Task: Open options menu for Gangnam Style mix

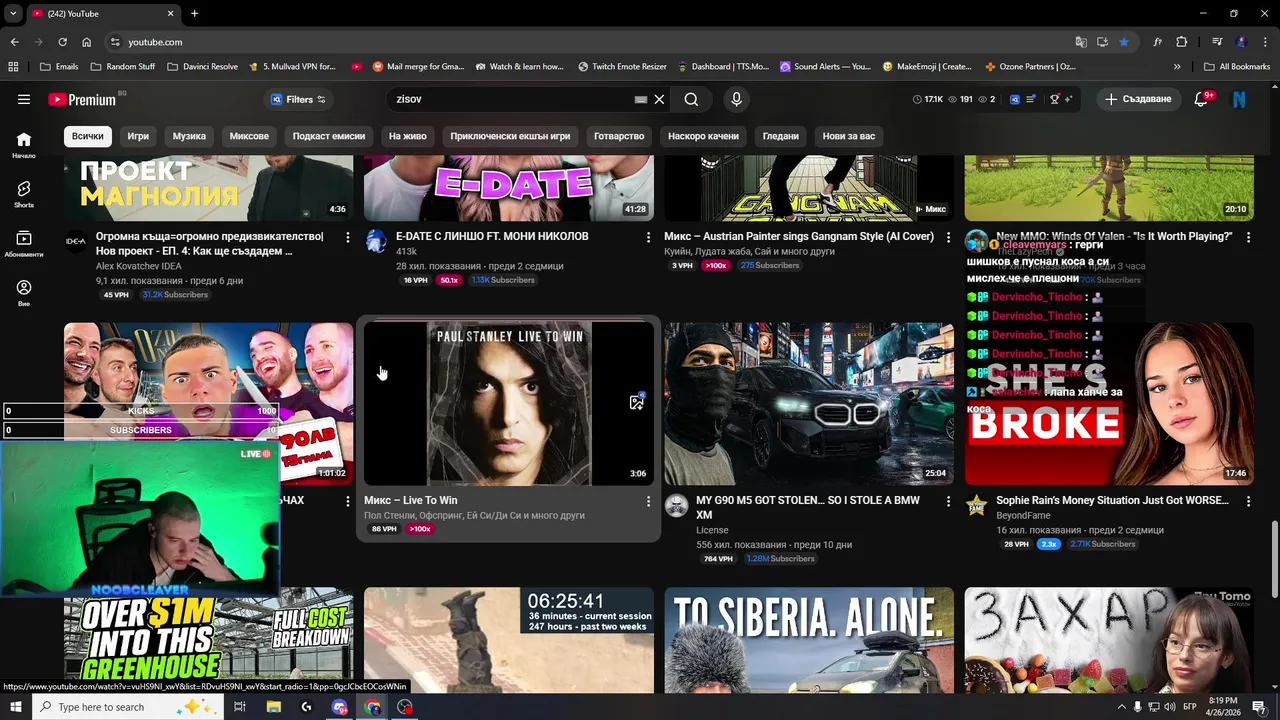Action: (948, 237)
